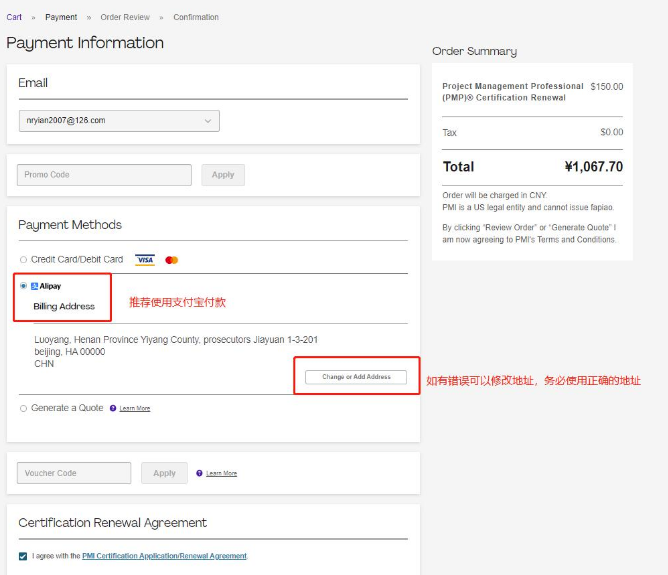This screenshot has width=668, height=575.
Task: Apply the promo code button
Action: coord(223,175)
